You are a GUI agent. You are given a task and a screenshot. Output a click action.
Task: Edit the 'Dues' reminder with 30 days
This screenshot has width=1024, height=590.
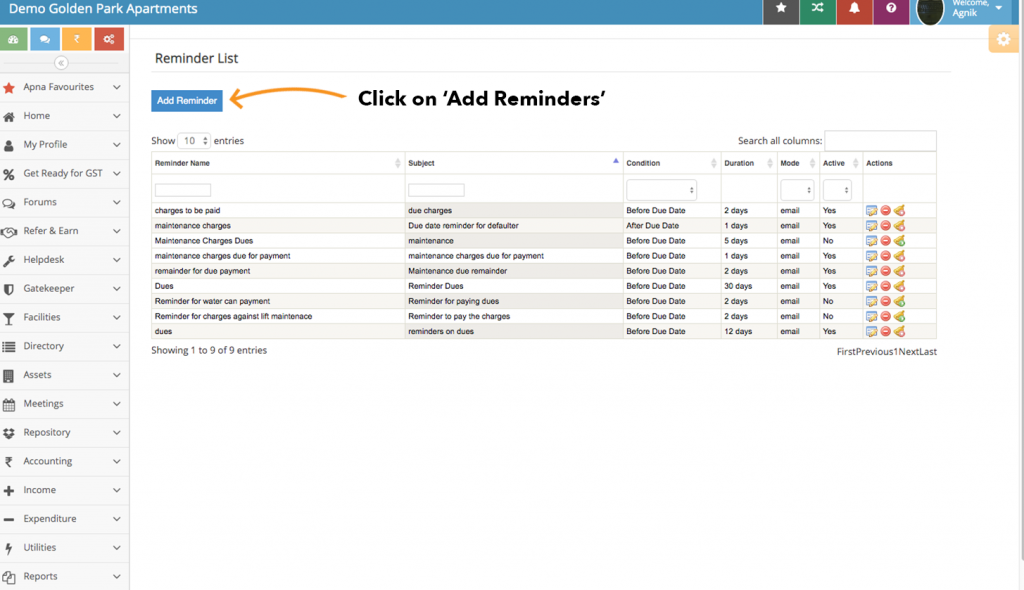pyautogui.click(x=871, y=286)
